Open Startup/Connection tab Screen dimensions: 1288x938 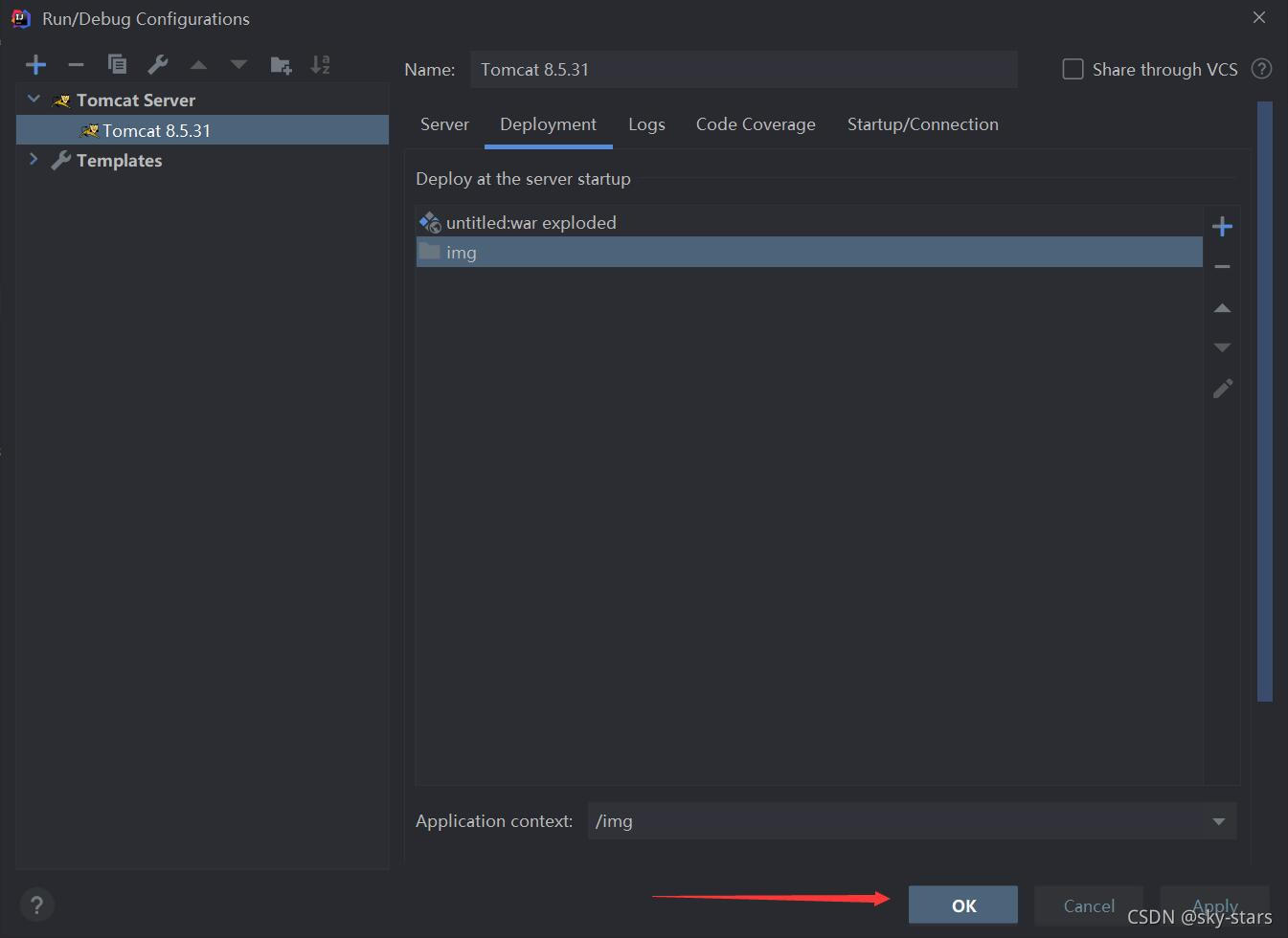click(x=922, y=124)
